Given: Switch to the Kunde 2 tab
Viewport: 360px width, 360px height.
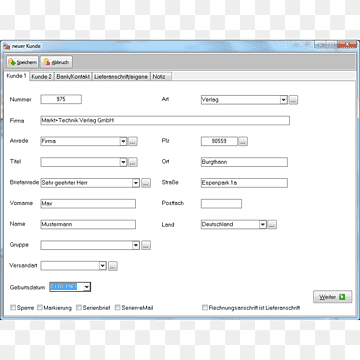Looking at the screenshot, I should (x=42, y=77).
